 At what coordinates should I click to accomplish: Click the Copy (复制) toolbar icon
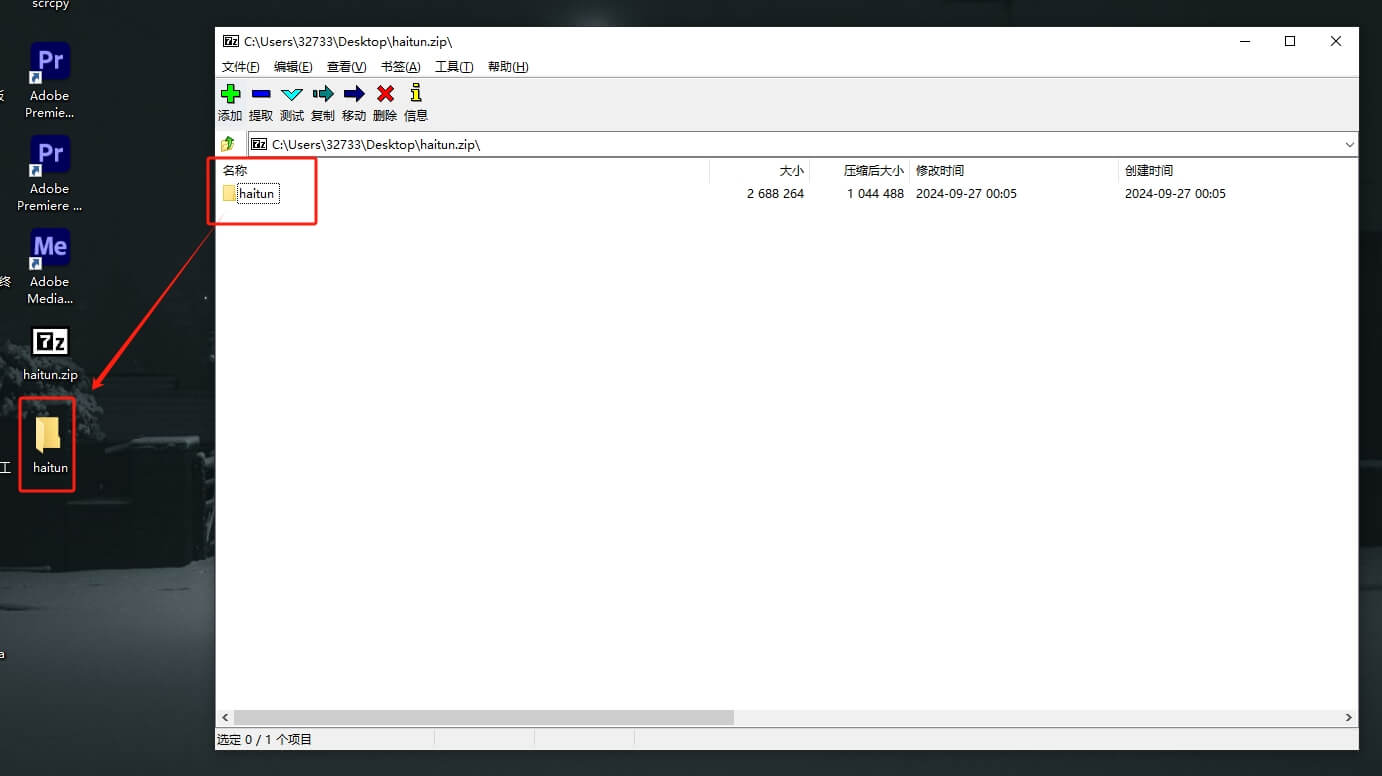(x=323, y=94)
